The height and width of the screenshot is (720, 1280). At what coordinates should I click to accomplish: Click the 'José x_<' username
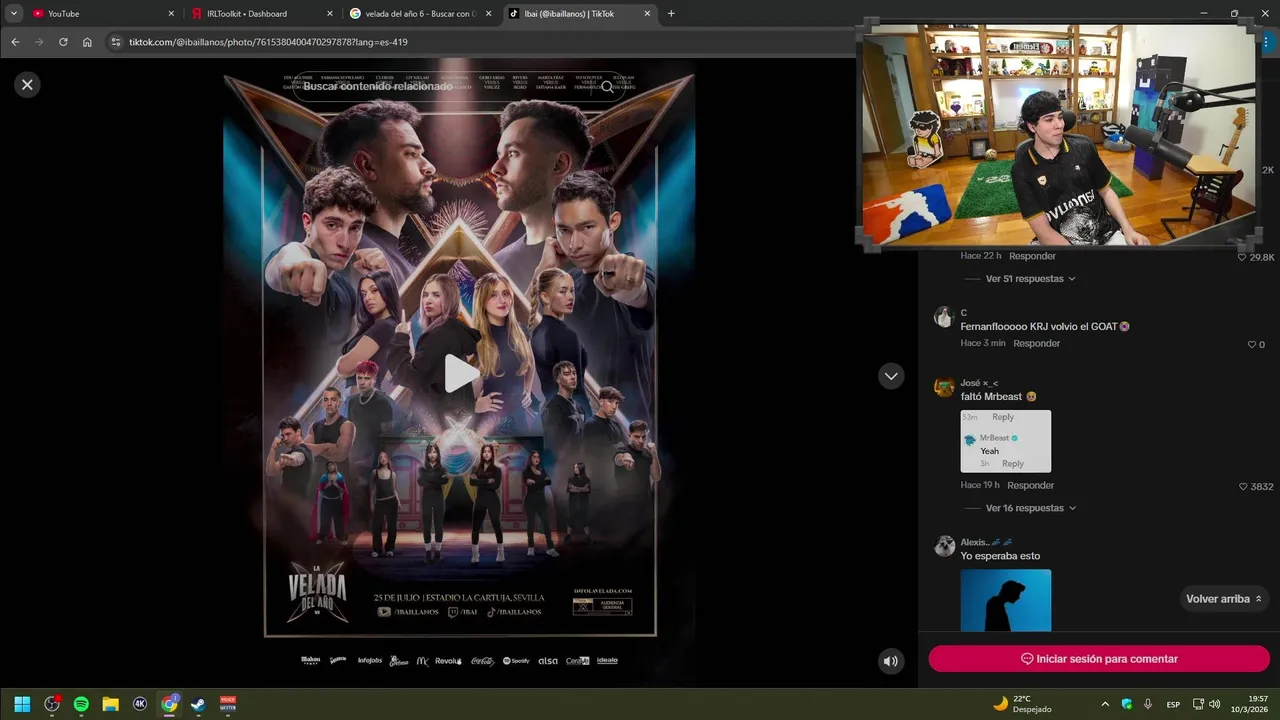point(979,383)
